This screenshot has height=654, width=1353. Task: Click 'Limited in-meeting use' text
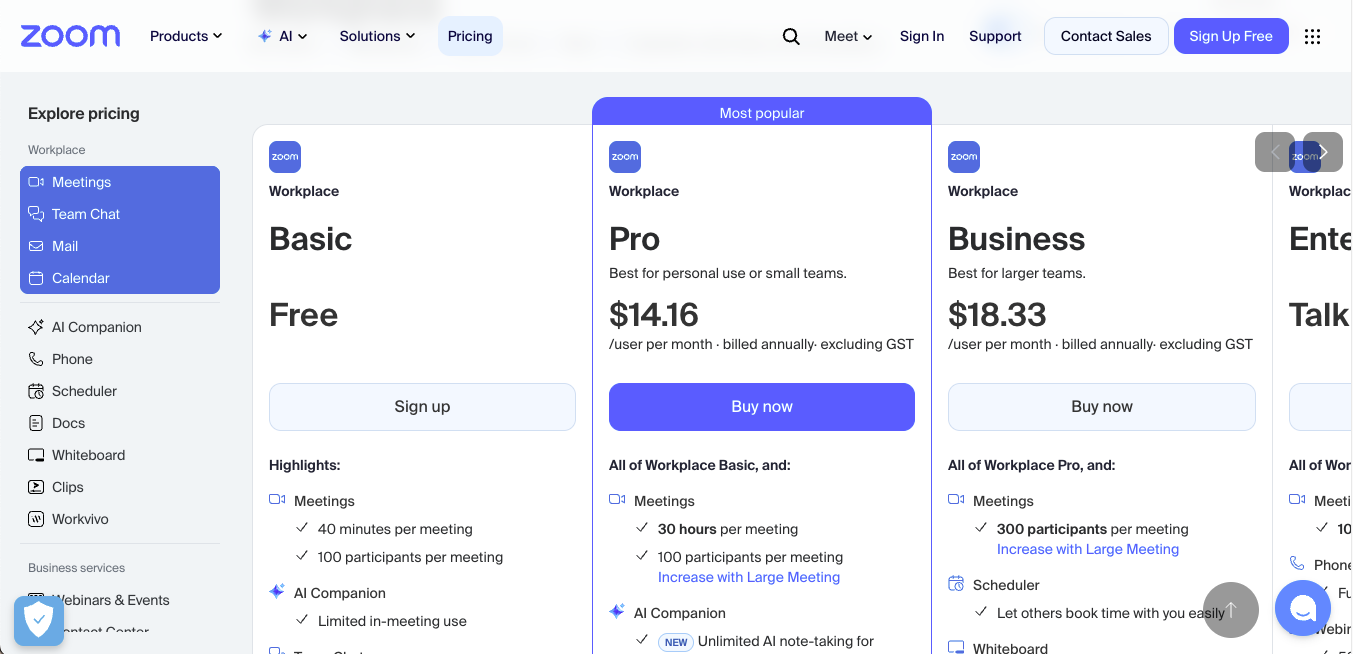392,621
